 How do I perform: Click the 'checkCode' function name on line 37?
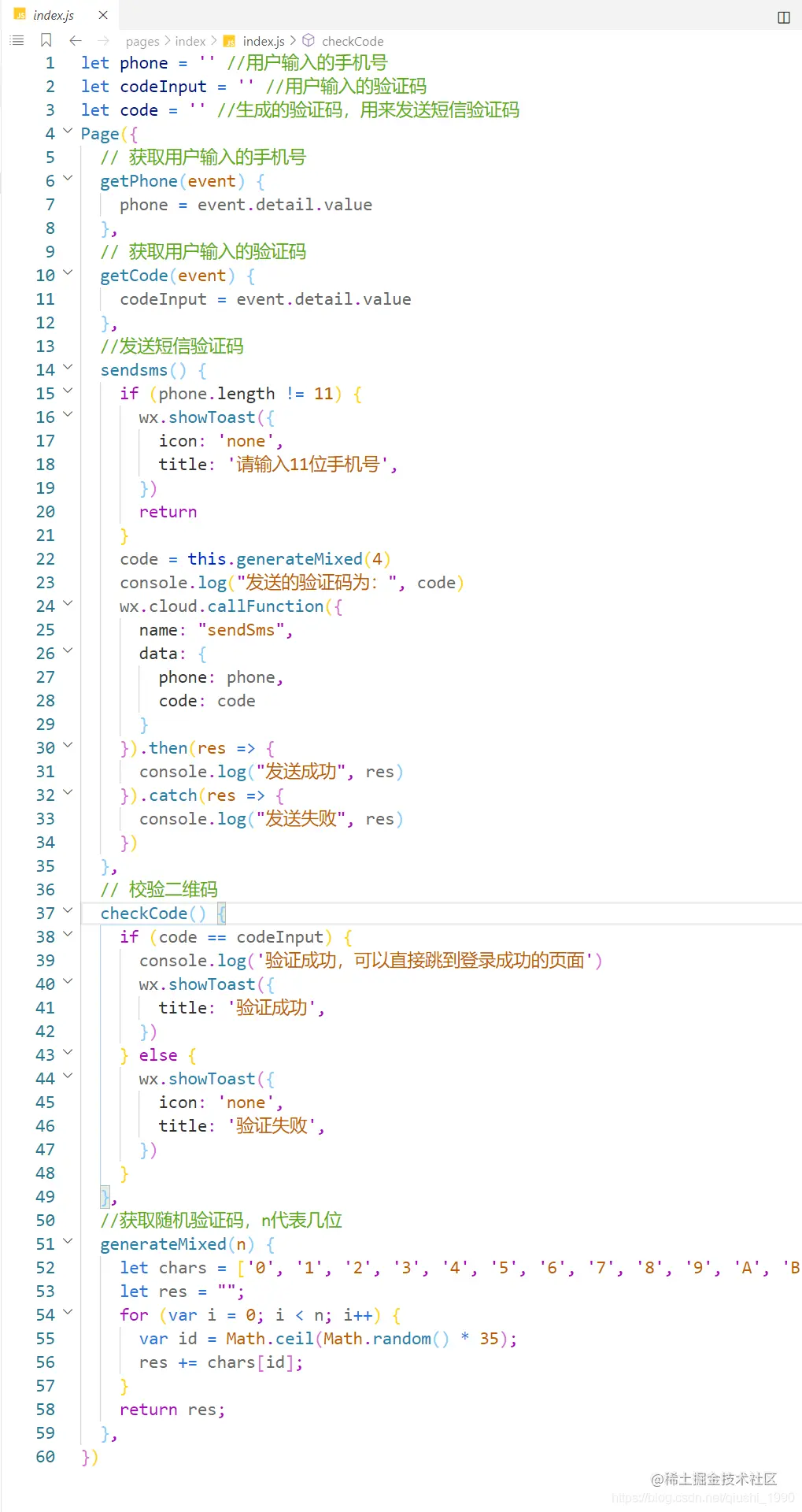click(x=144, y=913)
